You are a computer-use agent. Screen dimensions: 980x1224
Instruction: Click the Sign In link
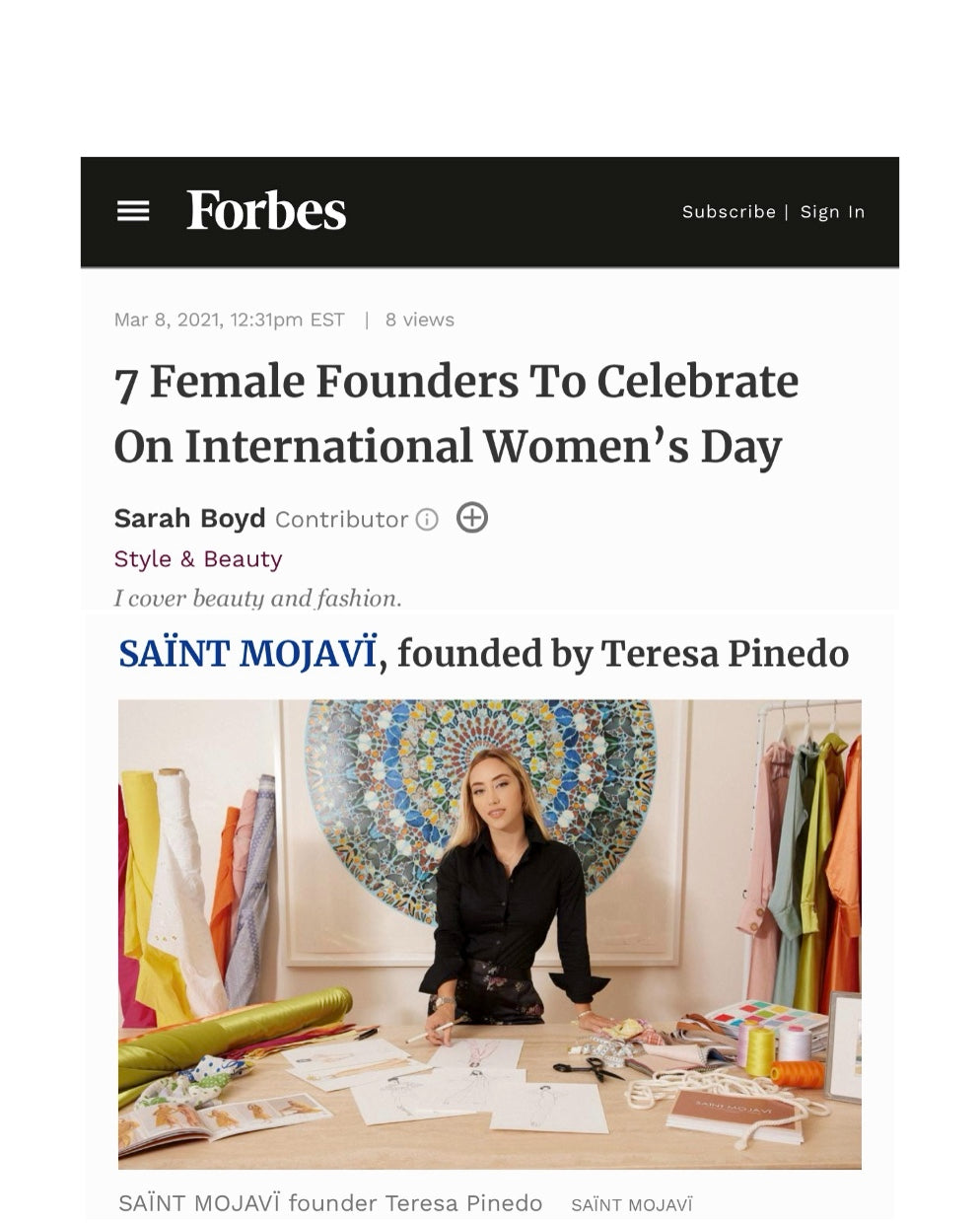tap(832, 212)
